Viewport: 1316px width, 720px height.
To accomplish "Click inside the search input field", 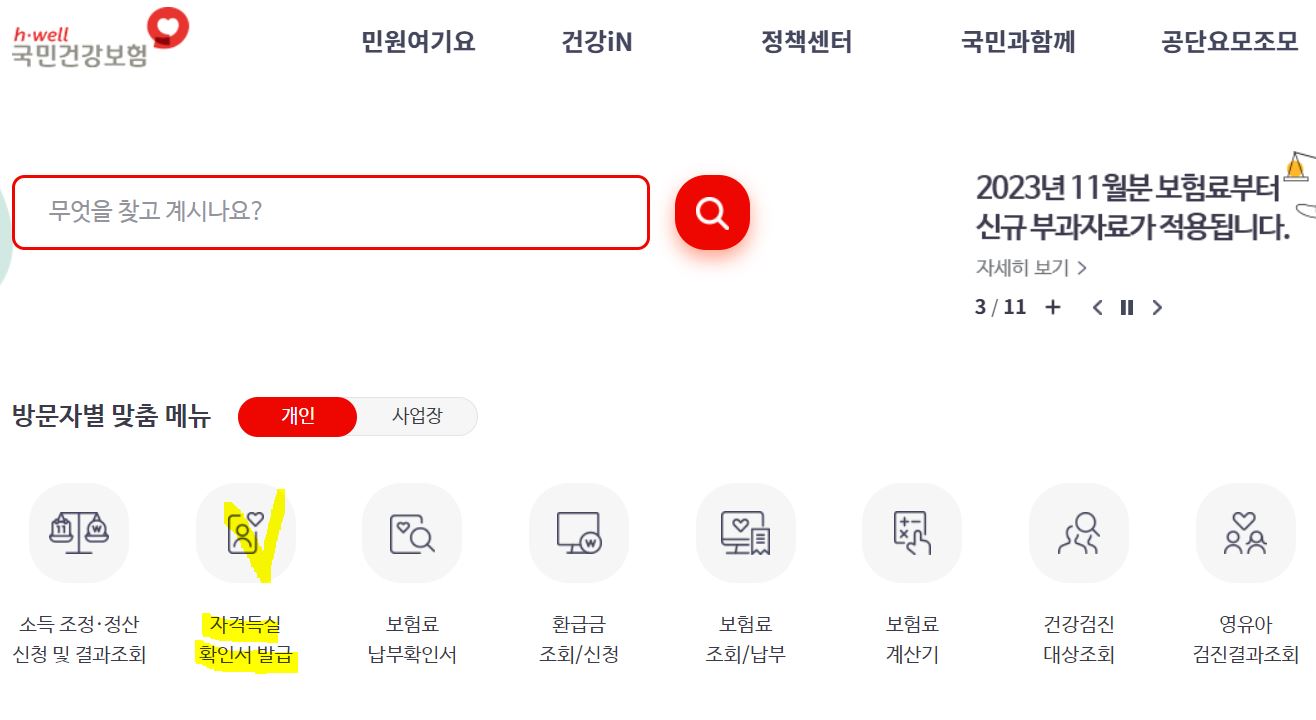I will 330,212.
